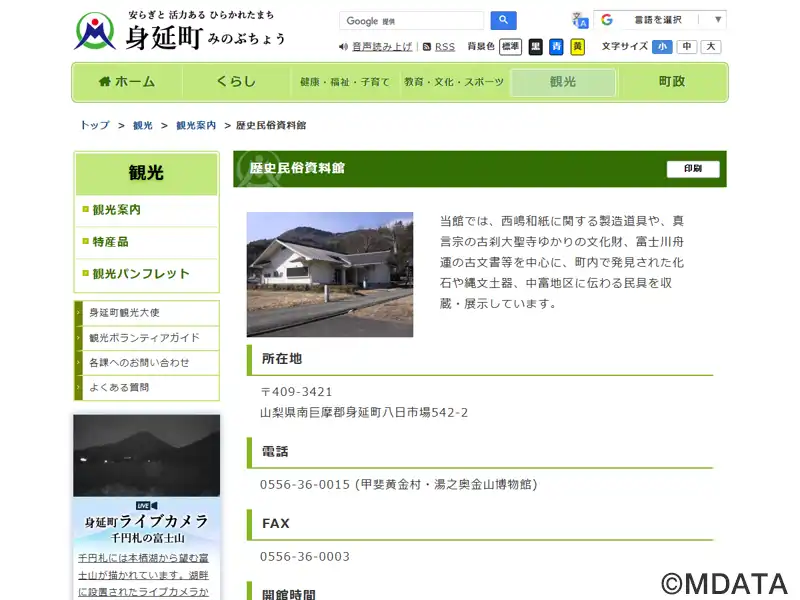Set text size to large 大

tap(711, 47)
